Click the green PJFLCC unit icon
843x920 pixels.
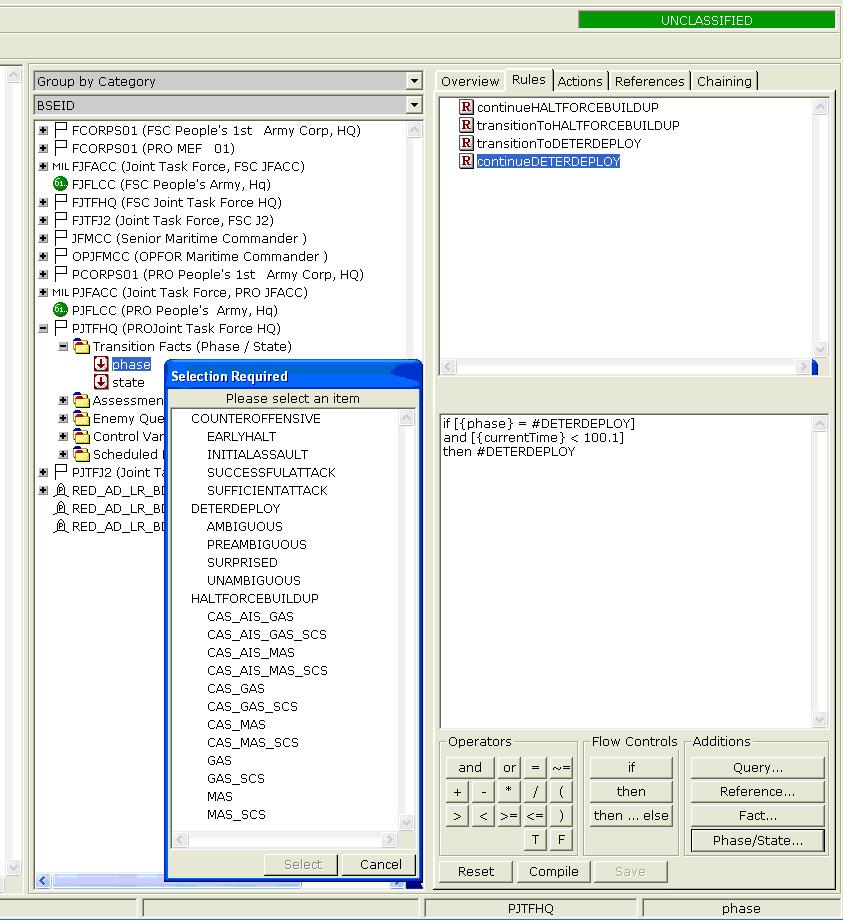[x=60, y=310]
